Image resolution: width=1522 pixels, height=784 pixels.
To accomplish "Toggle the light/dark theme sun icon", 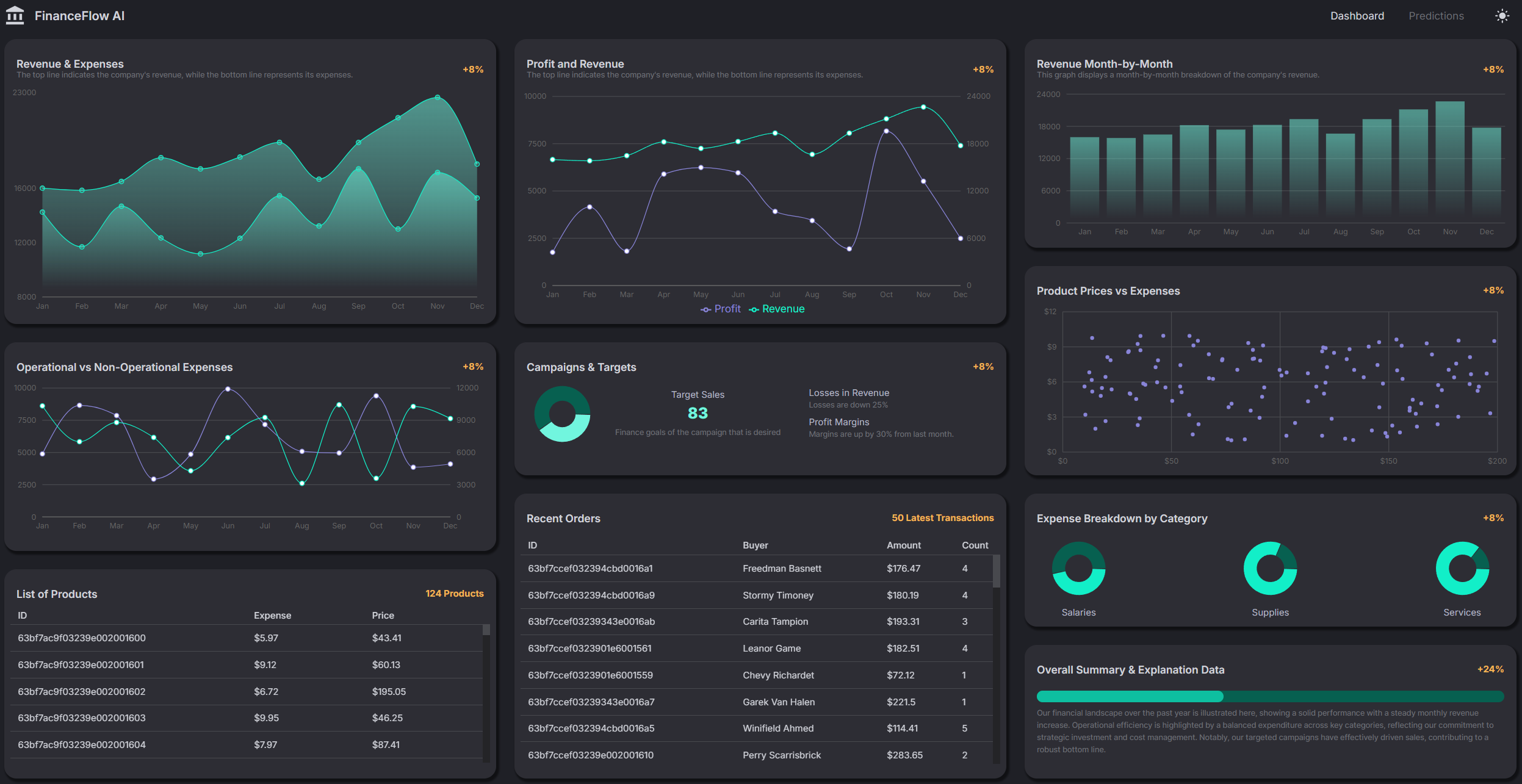I will 1502,16.
